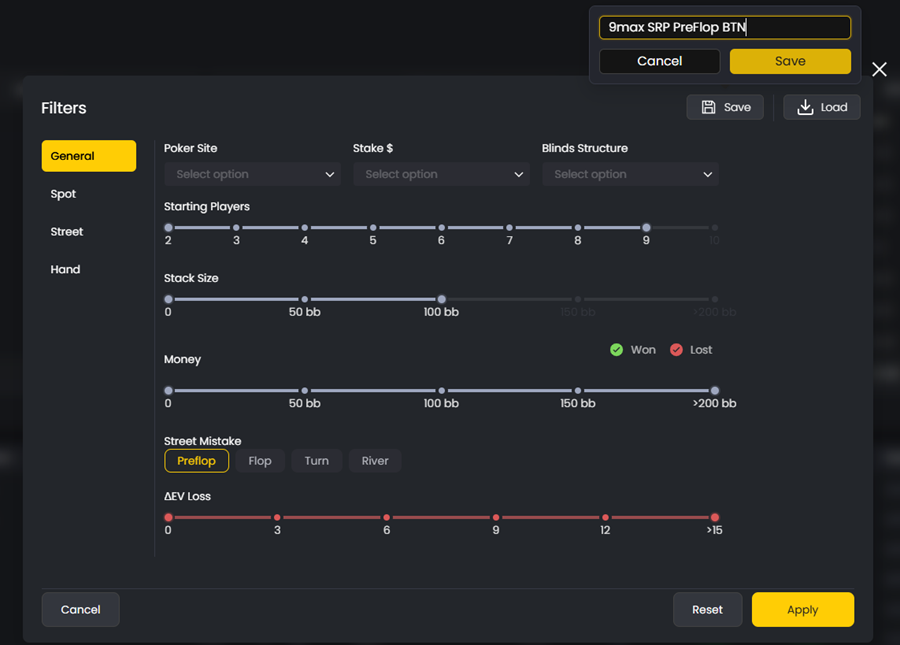Select the General filter tab
The image size is (900, 645).
[x=88, y=156]
